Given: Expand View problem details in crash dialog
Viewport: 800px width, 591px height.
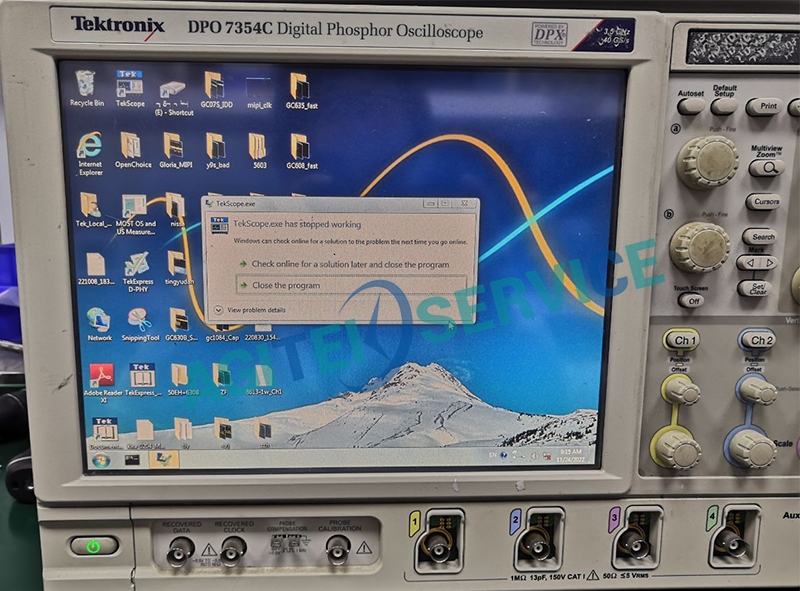Looking at the screenshot, I should click(x=250, y=310).
